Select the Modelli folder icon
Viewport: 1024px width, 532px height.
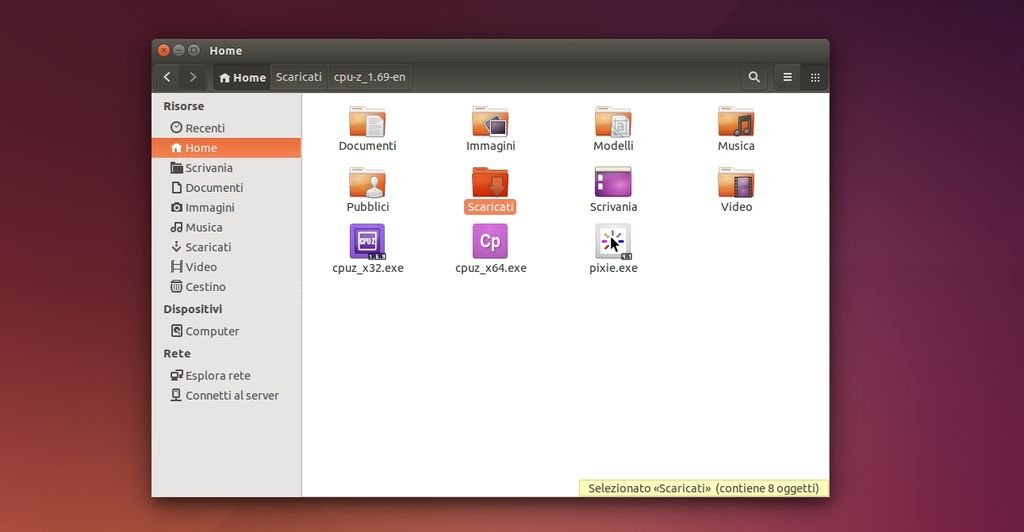pyautogui.click(x=613, y=122)
